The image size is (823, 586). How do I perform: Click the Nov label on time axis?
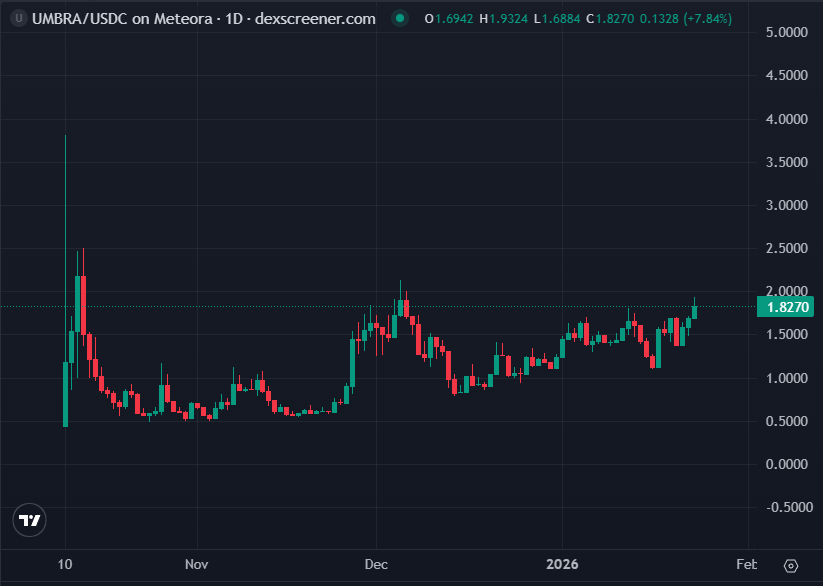click(197, 564)
